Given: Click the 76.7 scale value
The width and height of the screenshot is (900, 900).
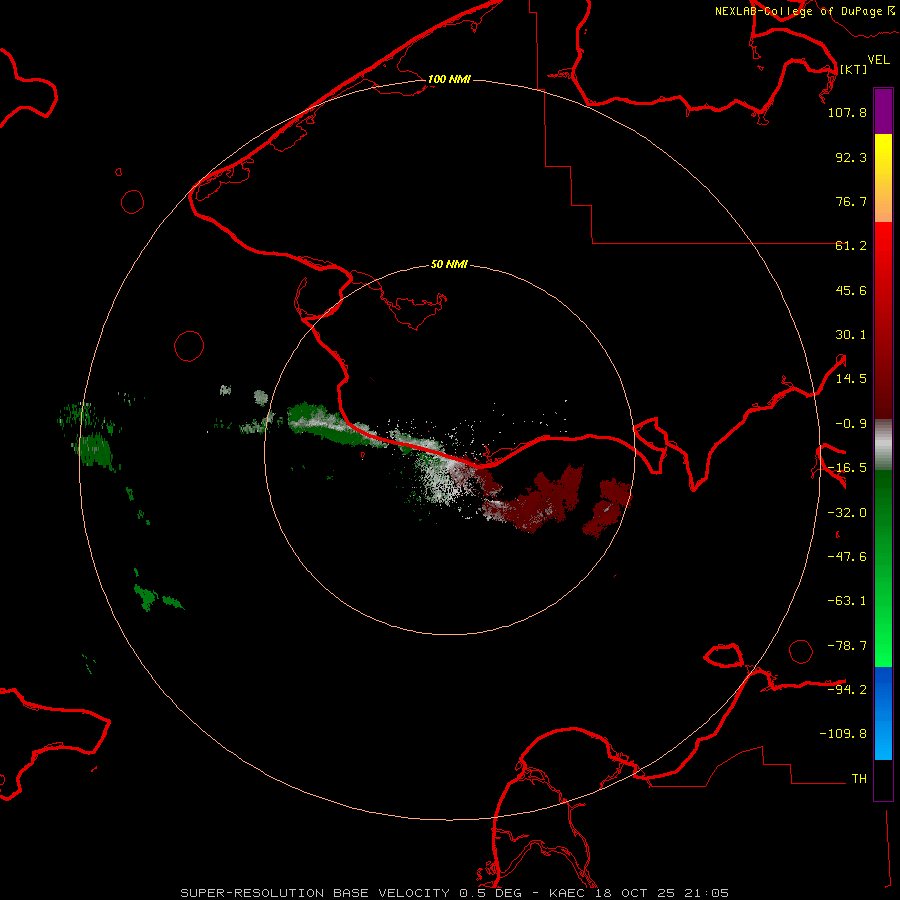Looking at the screenshot, I should coord(851,201).
